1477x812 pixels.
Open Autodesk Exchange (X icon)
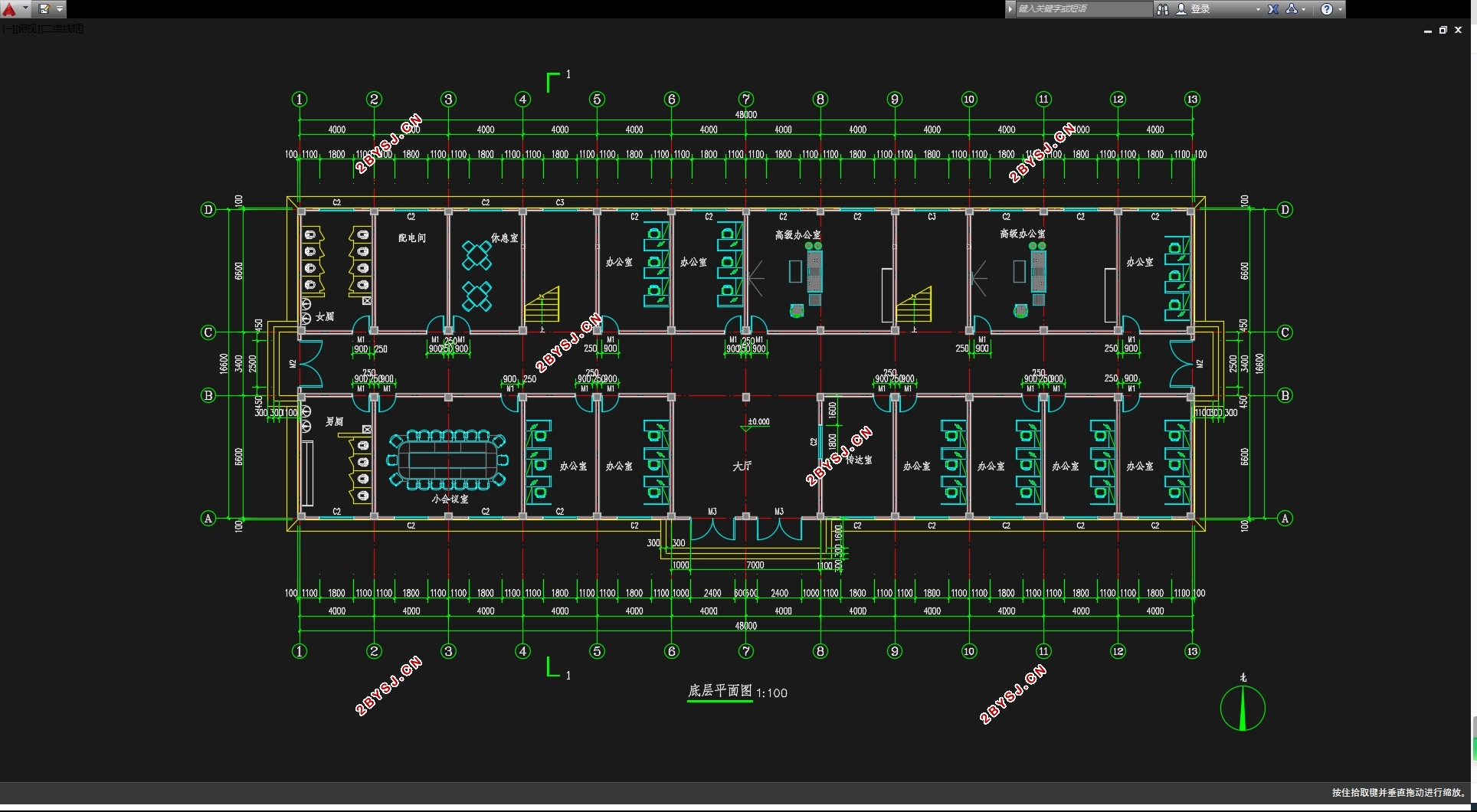(x=1273, y=9)
